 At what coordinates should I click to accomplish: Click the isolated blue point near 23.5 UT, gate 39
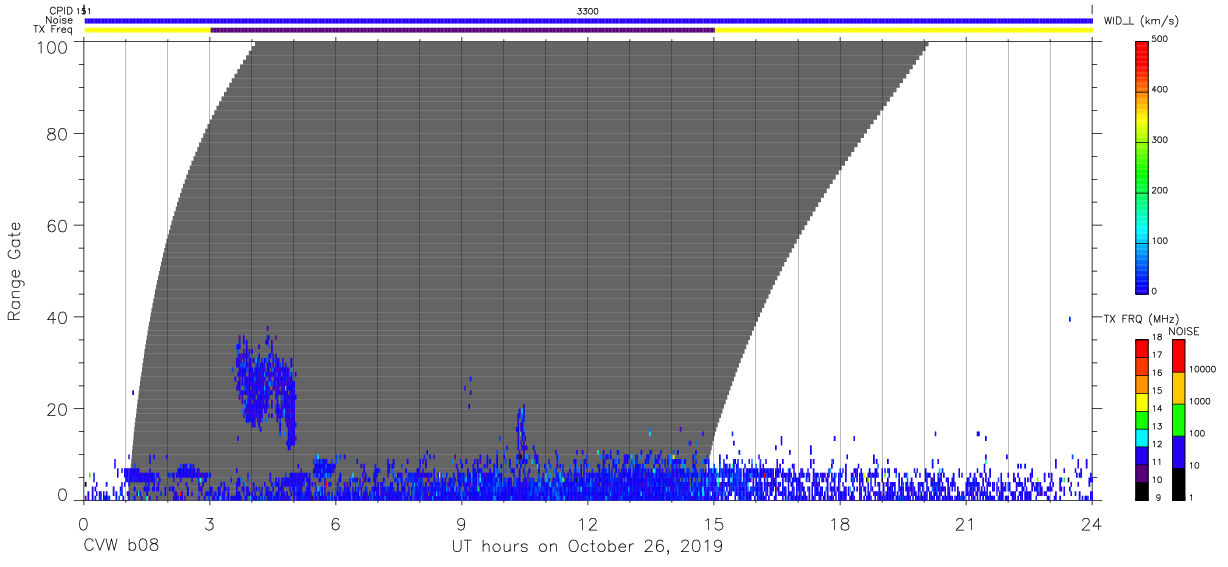coord(1070,319)
